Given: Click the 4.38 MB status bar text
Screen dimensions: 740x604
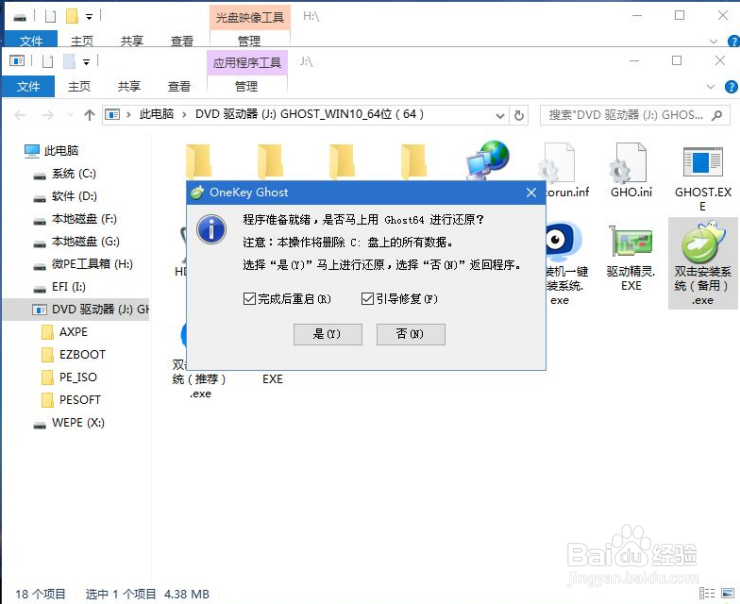Looking at the screenshot, I should tap(187, 594).
